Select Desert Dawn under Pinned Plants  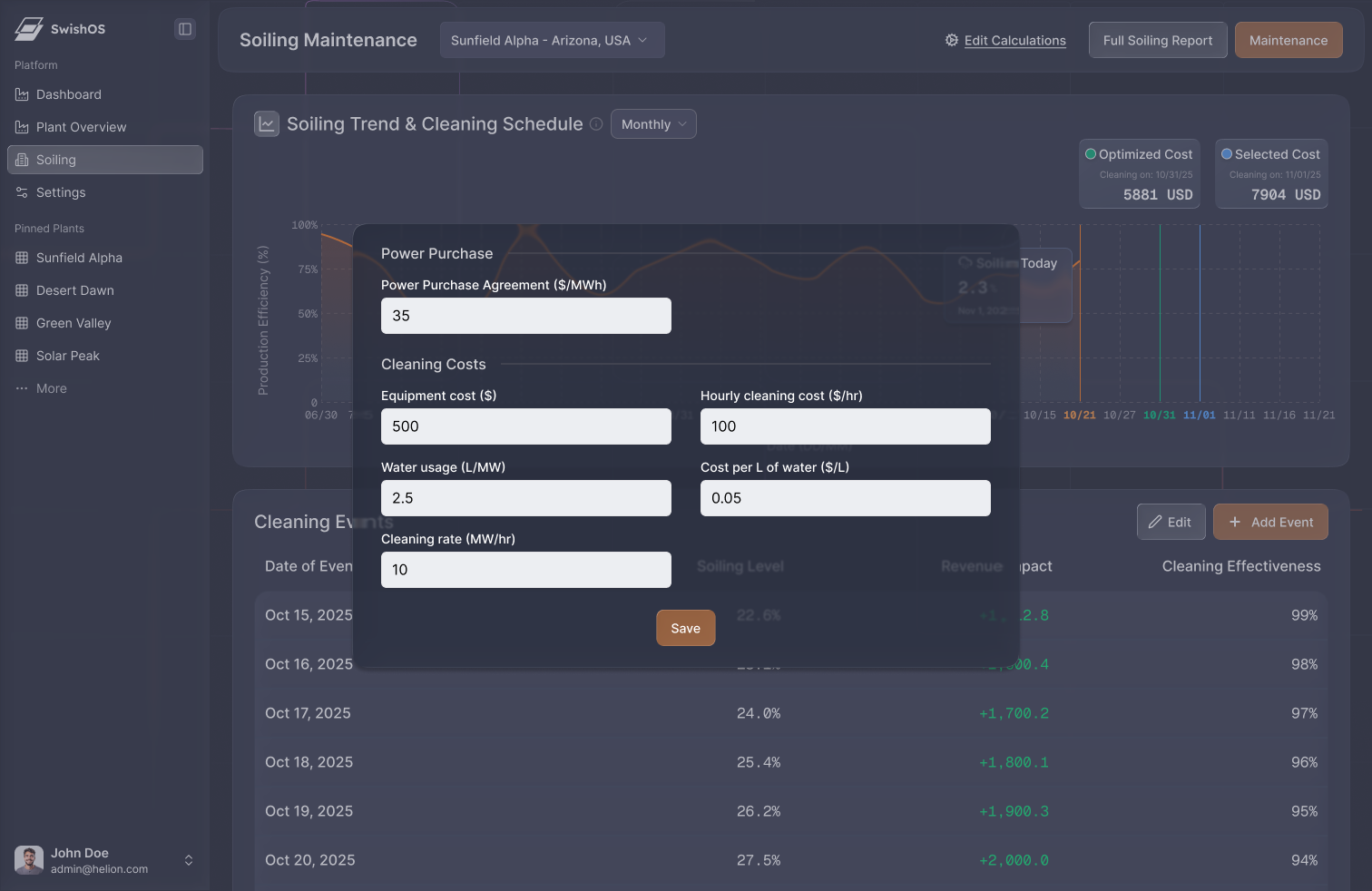[73, 290]
